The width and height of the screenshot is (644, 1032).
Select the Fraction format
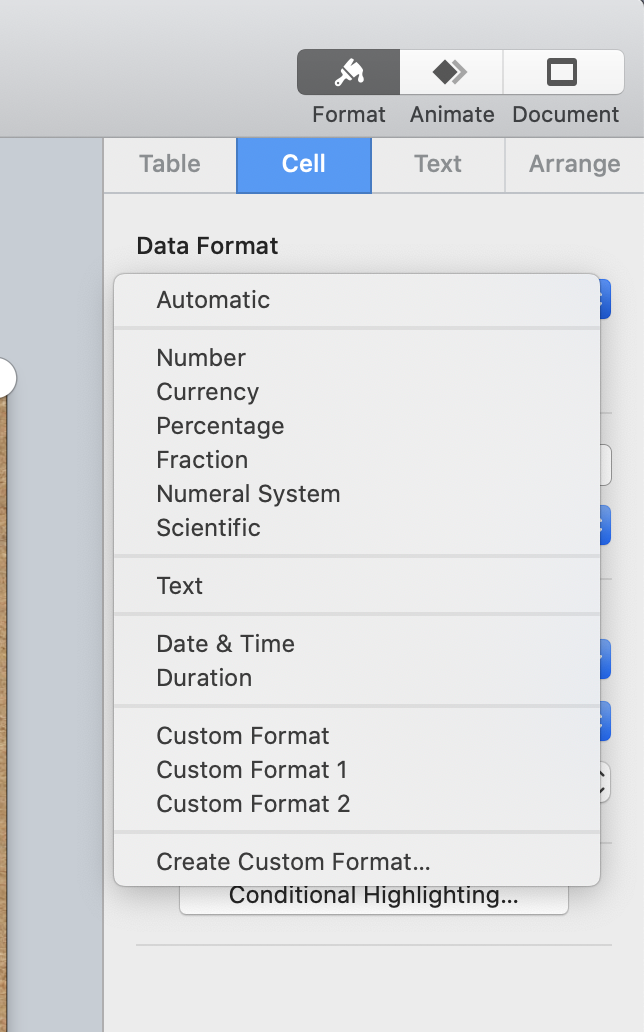(202, 460)
